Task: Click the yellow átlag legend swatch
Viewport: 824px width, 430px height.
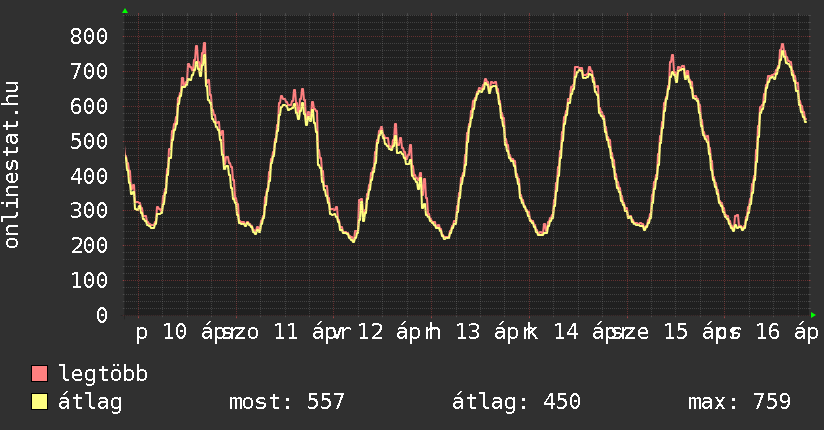Action: pyautogui.click(x=40, y=403)
